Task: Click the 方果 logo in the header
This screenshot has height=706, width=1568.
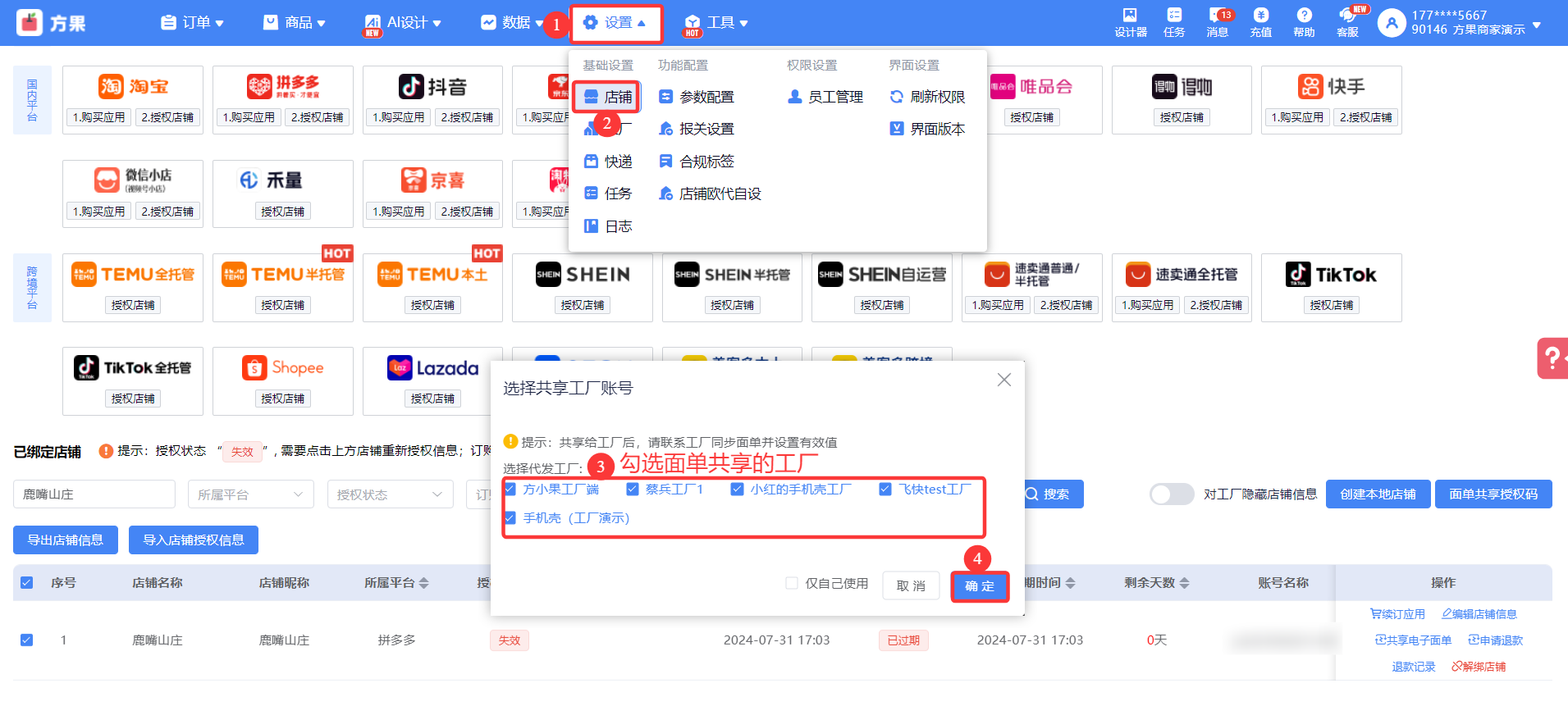Action: click(x=51, y=23)
